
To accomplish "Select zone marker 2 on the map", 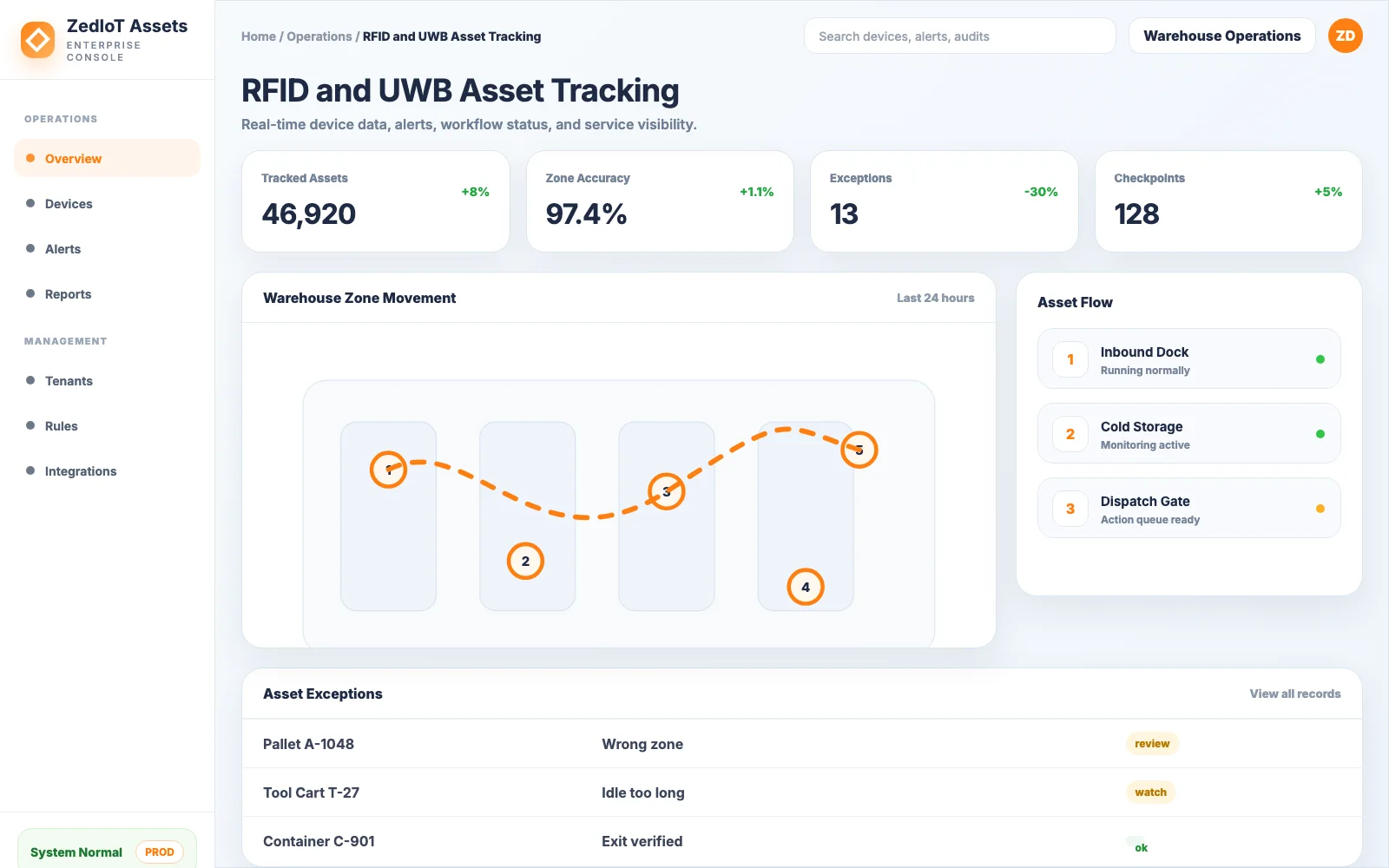I will pyautogui.click(x=525, y=561).
